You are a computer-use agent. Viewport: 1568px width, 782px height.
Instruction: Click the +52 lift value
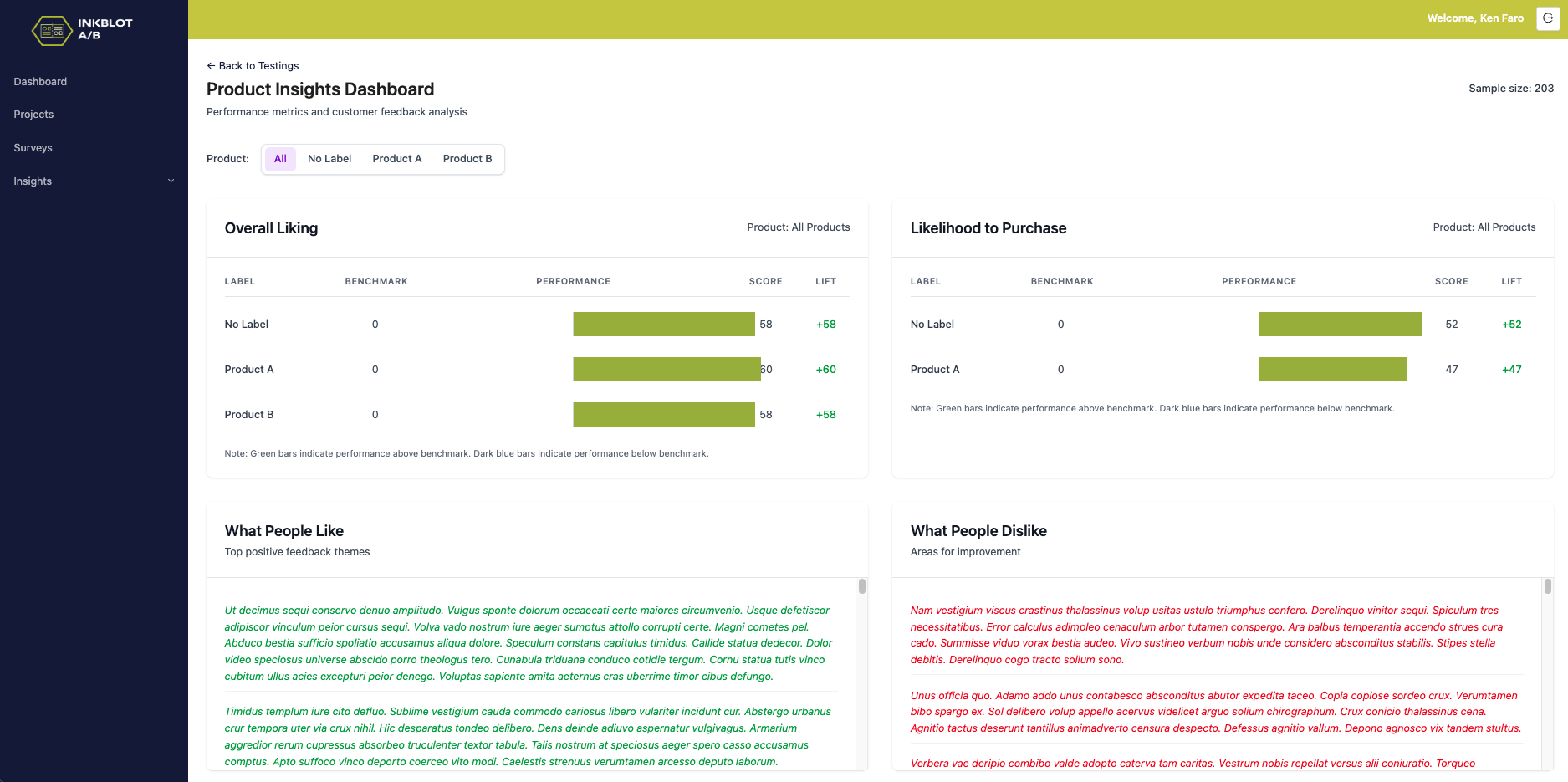[x=1511, y=325]
